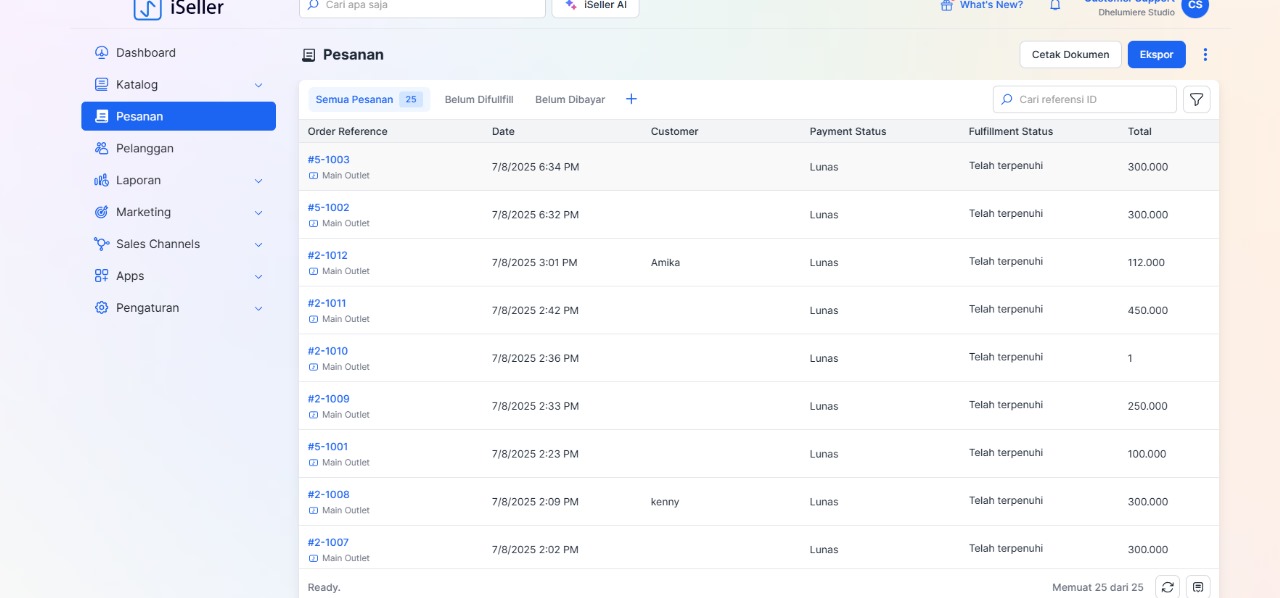The height and width of the screenshot is (598, 1280).
Task: Open order #5-1003
Action: point(328,160)
